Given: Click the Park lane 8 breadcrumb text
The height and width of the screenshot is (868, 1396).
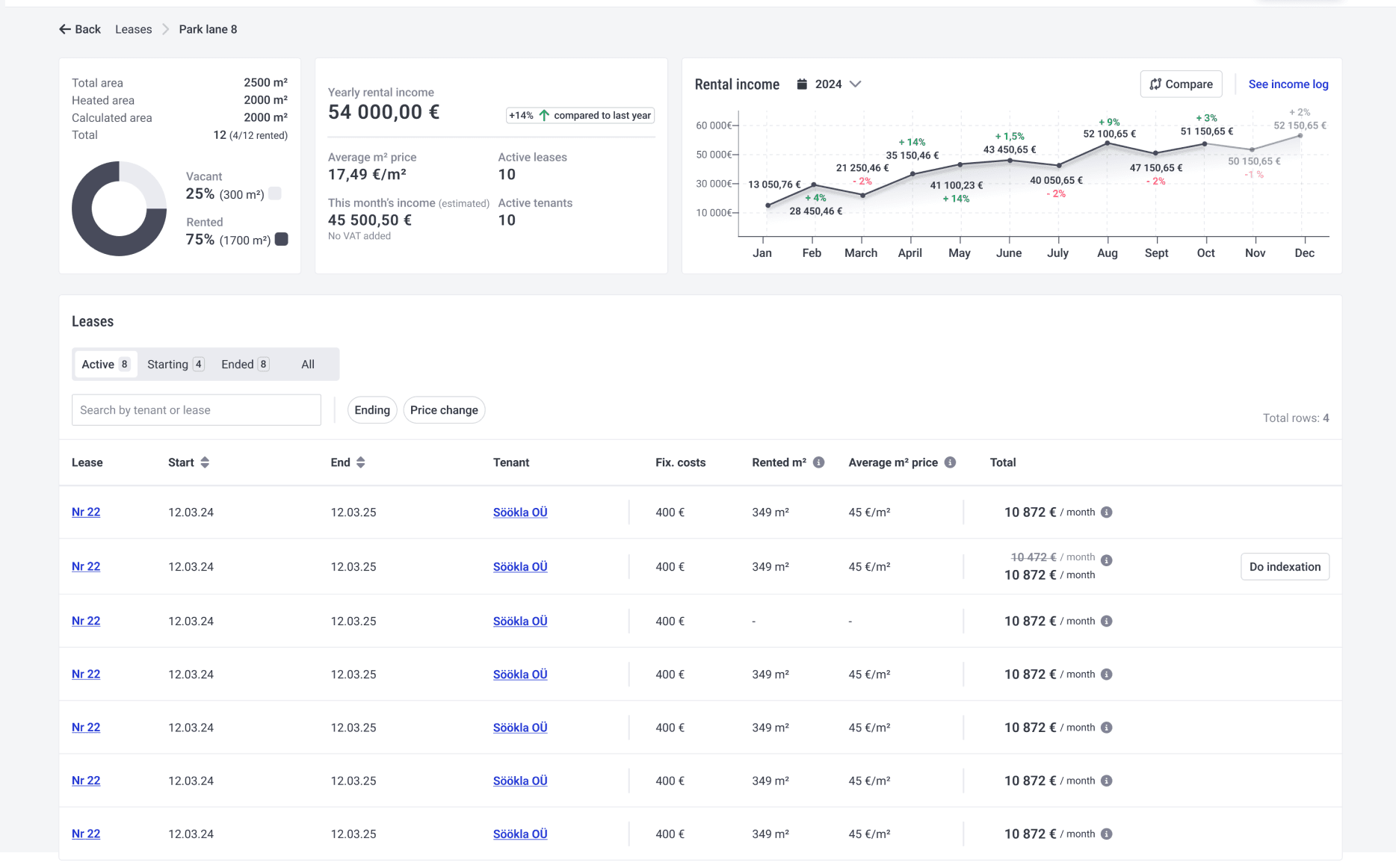Looking at the screenshot, I should coord(208,29).
